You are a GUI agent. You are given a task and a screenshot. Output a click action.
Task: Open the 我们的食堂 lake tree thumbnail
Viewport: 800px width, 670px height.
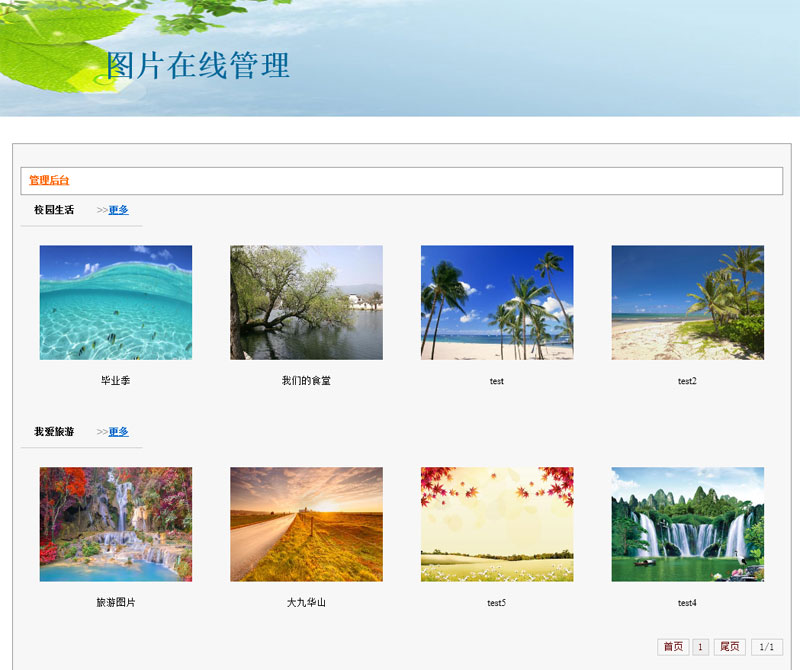306,303
